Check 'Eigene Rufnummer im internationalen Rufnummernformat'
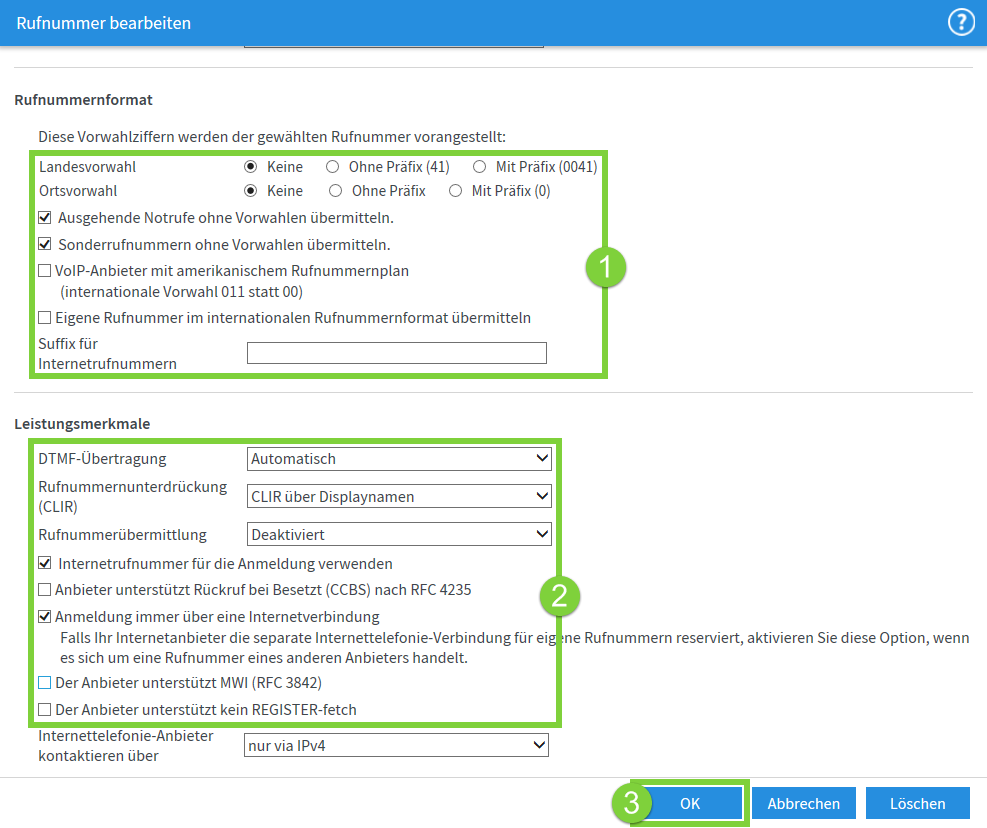The width and height of the screenshot is (987, 828). (x=45, y=318)
